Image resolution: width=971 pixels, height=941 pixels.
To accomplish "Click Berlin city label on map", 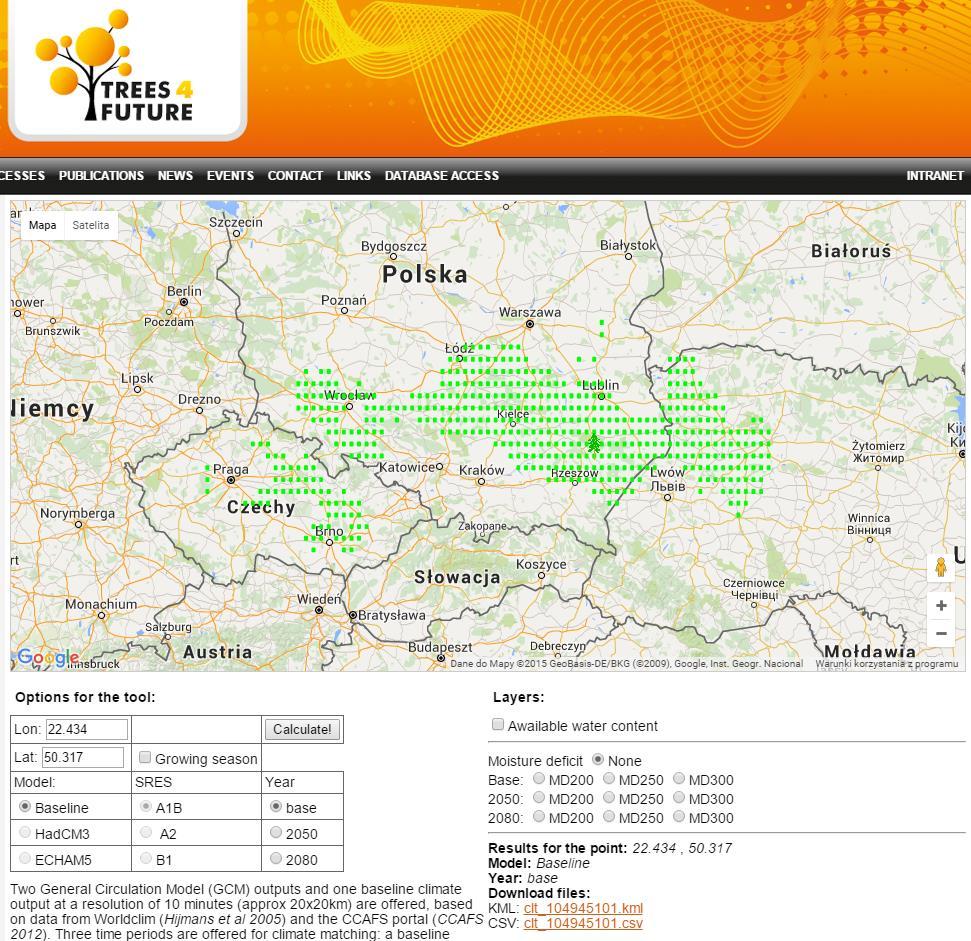I will 184,291.
